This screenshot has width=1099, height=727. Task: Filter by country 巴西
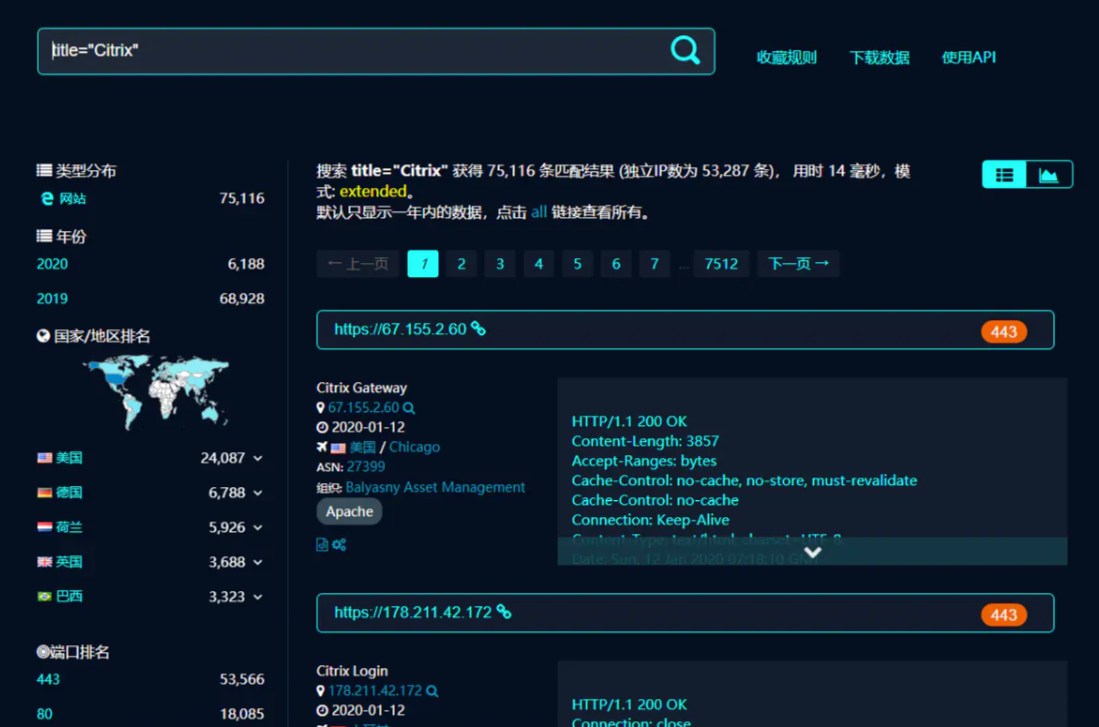(69, 597)
